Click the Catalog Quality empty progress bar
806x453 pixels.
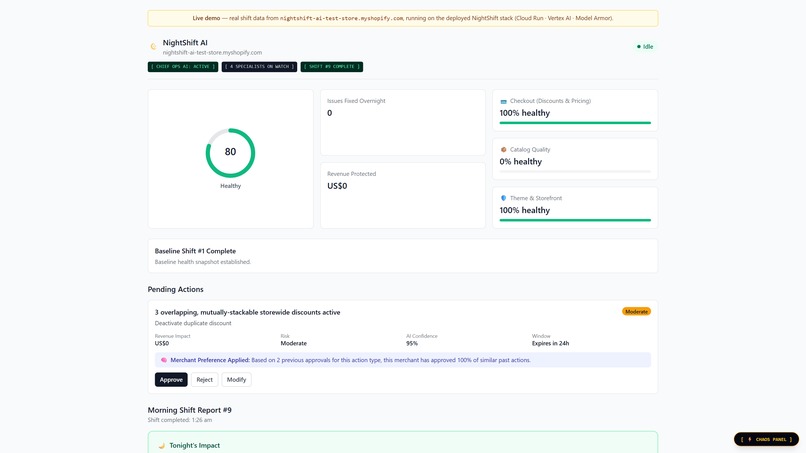[575, 171]
